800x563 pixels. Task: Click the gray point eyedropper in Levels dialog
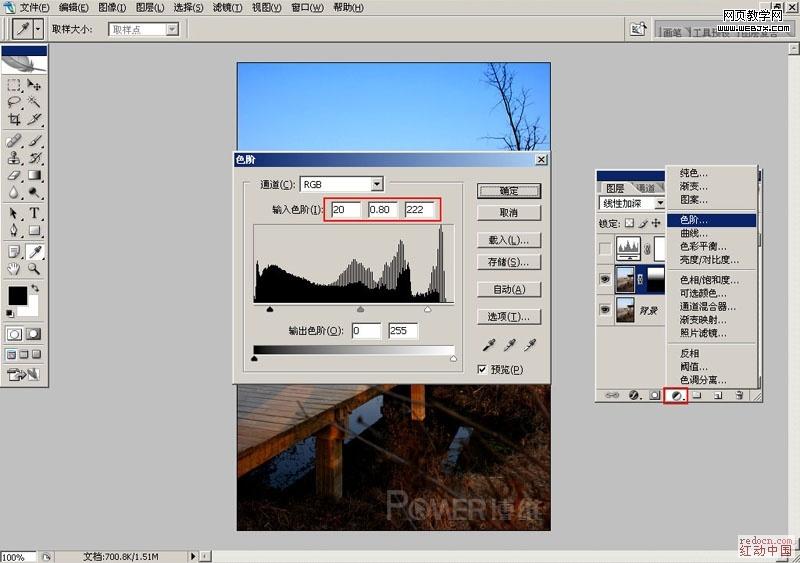(x=509, y=346)
